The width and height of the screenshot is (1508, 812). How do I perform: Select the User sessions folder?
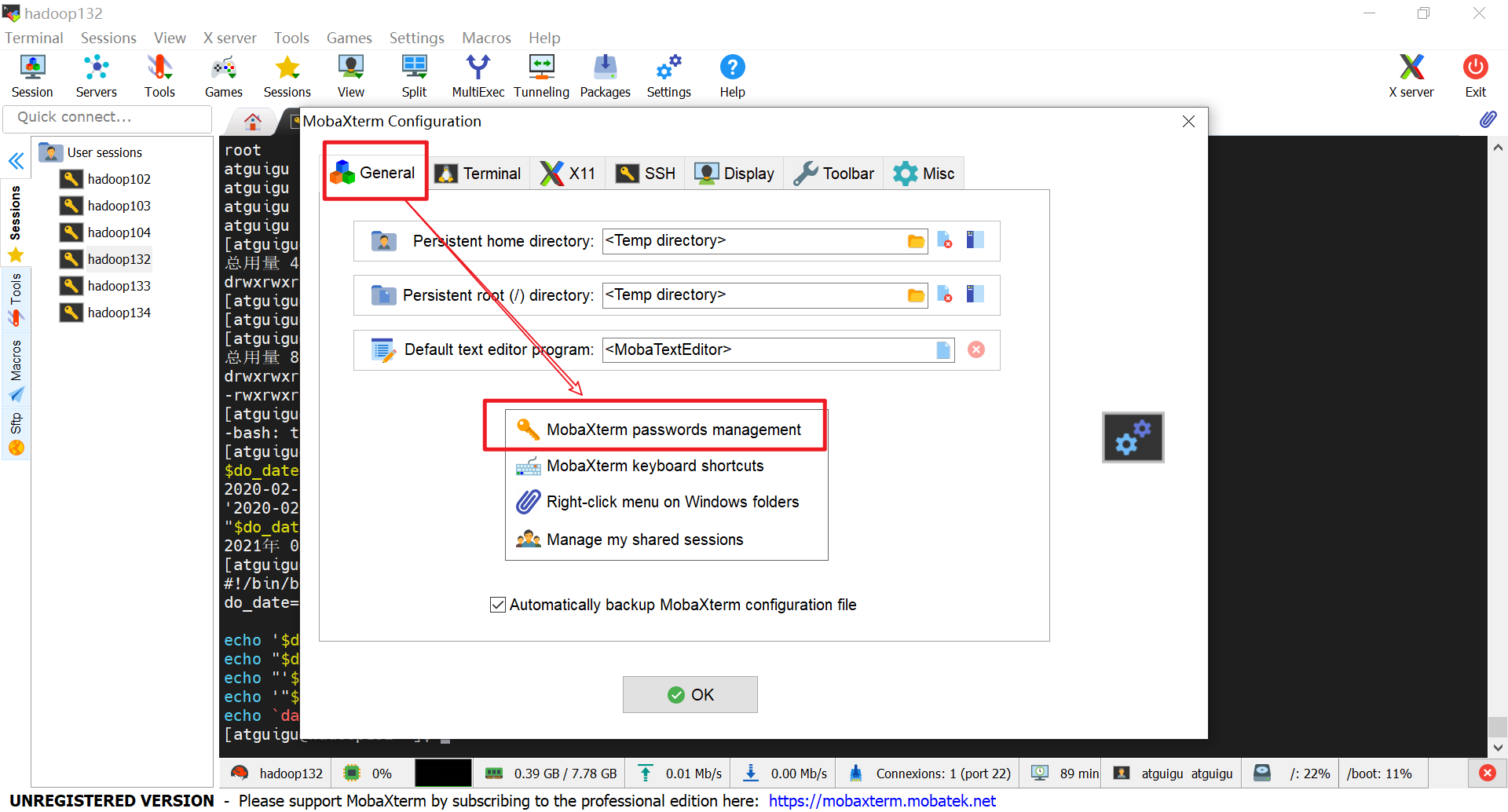pos(91,152)
